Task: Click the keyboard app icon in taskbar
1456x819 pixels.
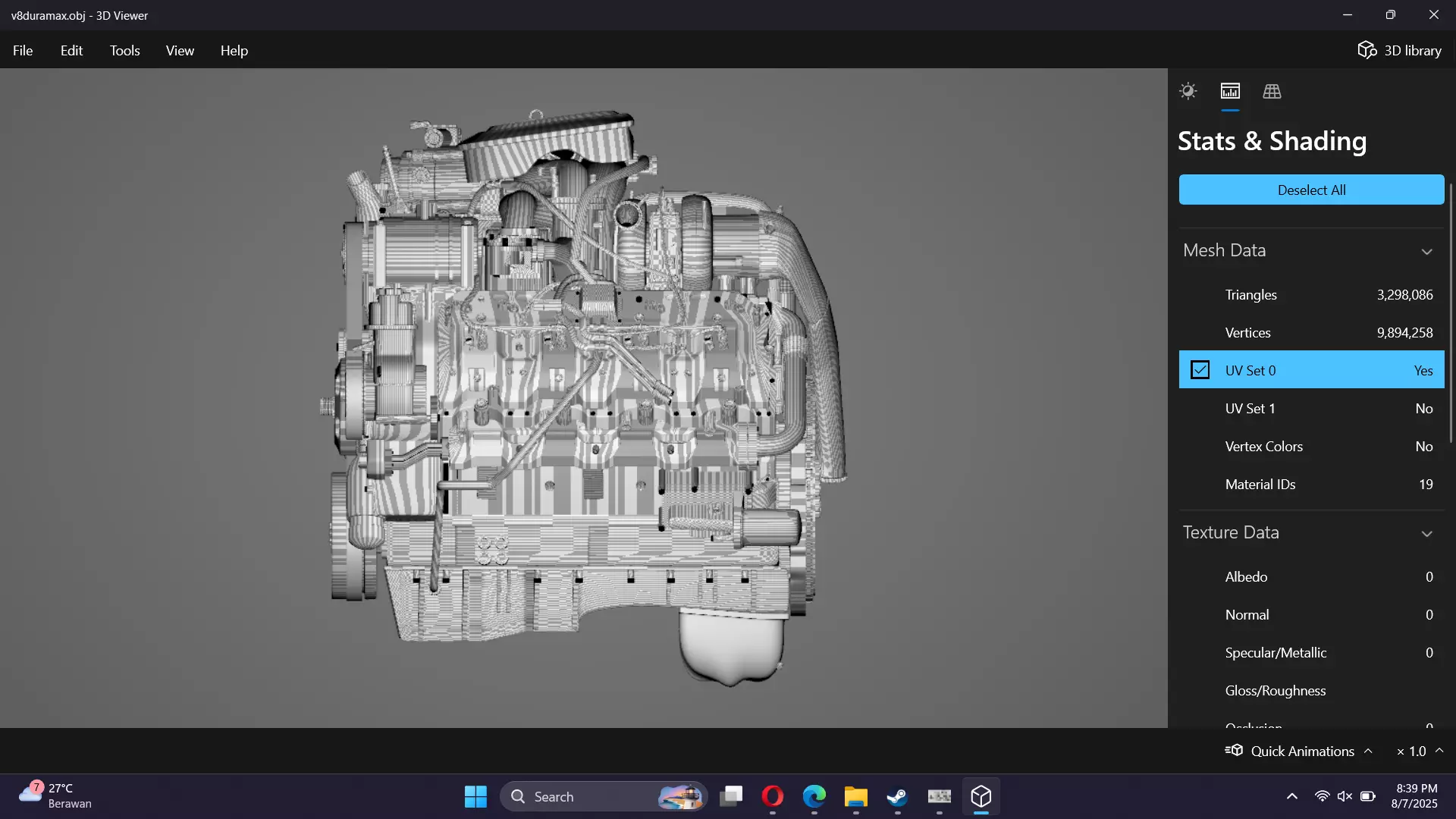Action: (x=939, y=796)
